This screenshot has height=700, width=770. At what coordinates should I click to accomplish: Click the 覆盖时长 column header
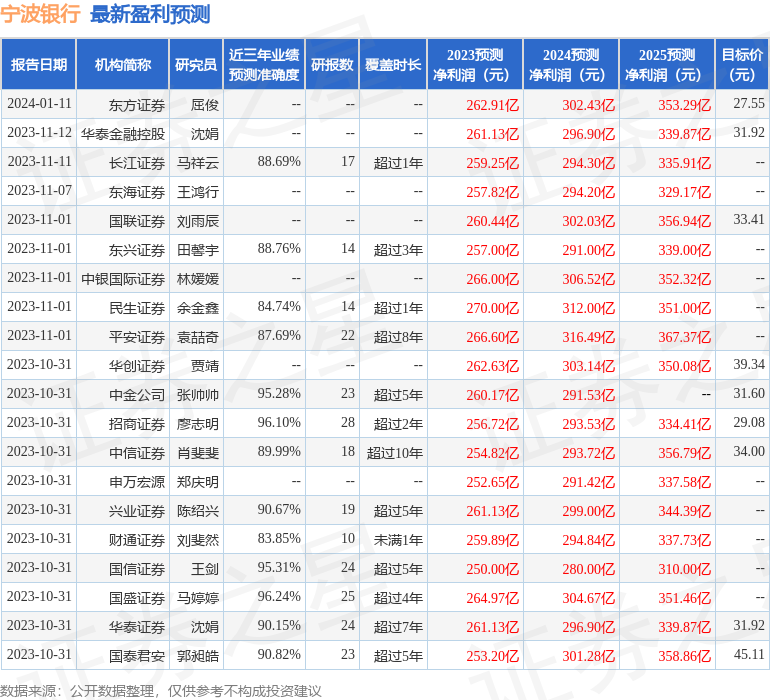click(393, 64)
